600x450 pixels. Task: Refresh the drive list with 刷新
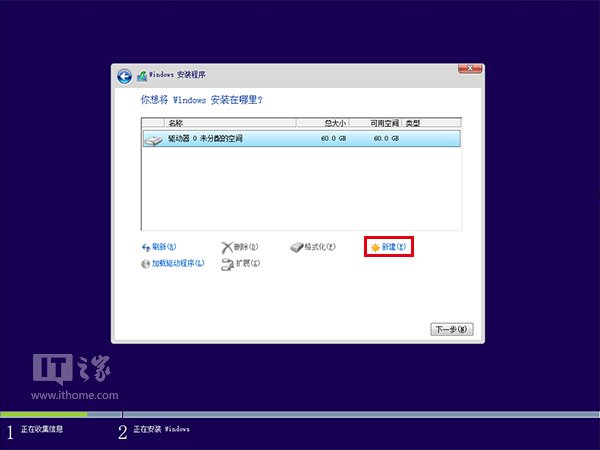coord(164,247)
